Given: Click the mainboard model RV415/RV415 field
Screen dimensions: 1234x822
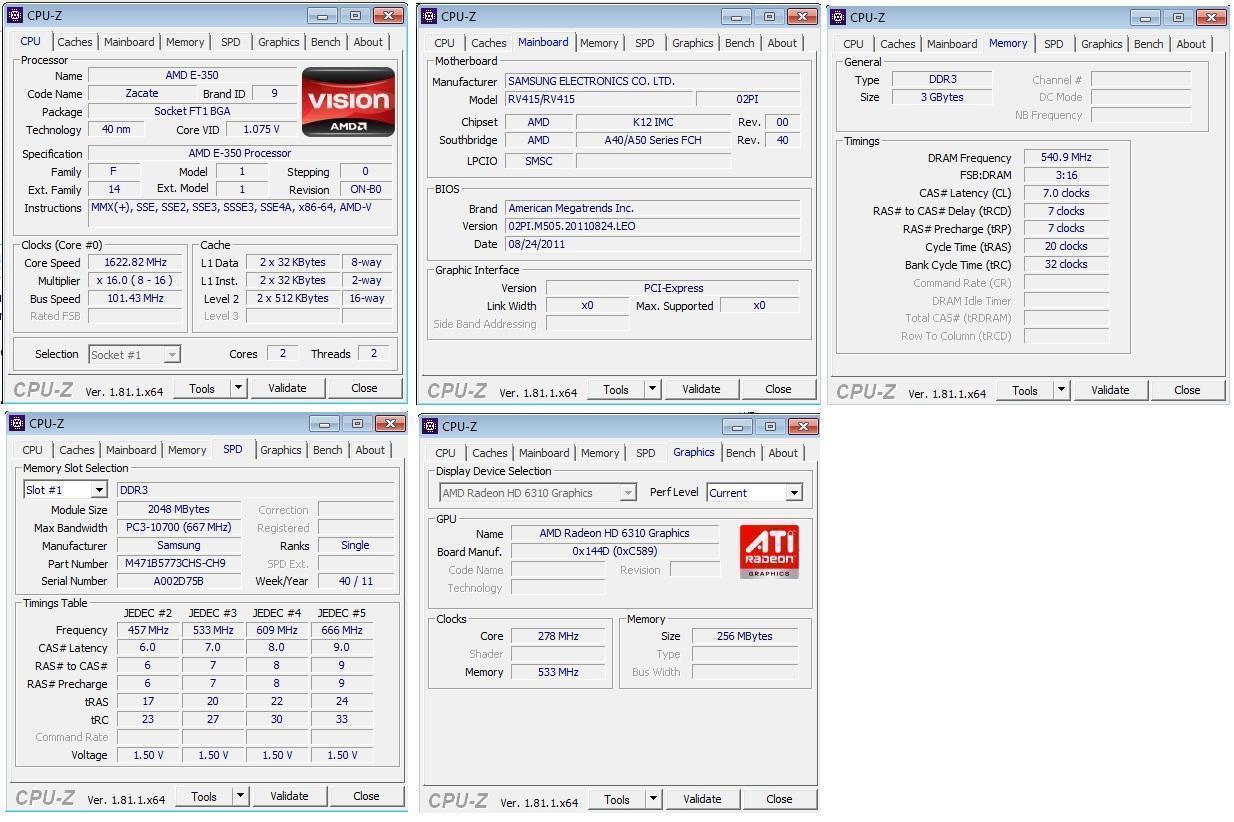Looking at the screenshot, I should (x=598, y=99).
